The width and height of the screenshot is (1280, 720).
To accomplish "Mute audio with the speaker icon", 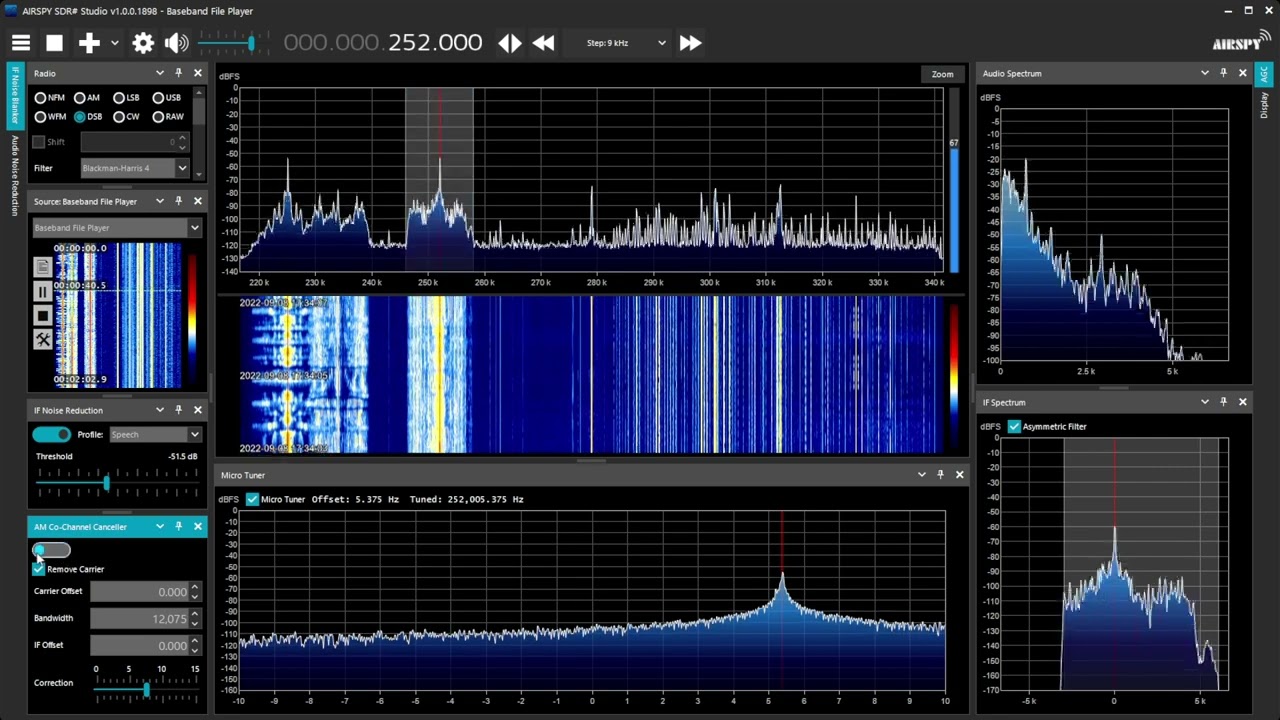I will (x=177, y=43).
